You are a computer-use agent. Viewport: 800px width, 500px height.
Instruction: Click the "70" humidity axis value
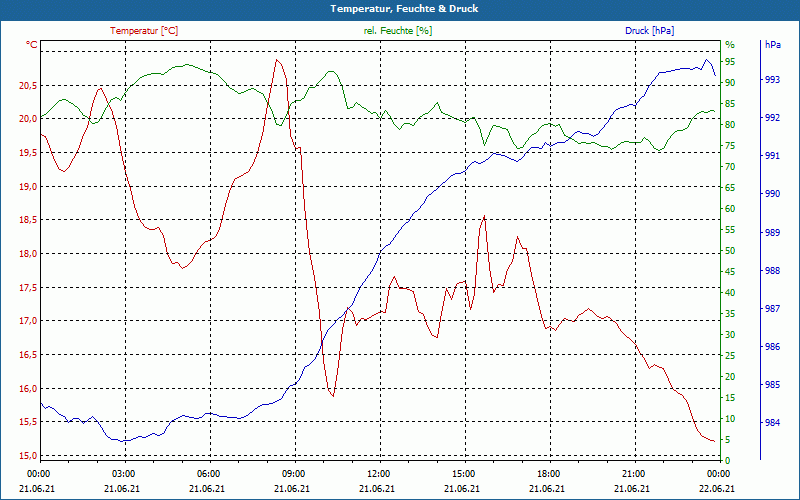pyautogui.click(x=730, y=167)
